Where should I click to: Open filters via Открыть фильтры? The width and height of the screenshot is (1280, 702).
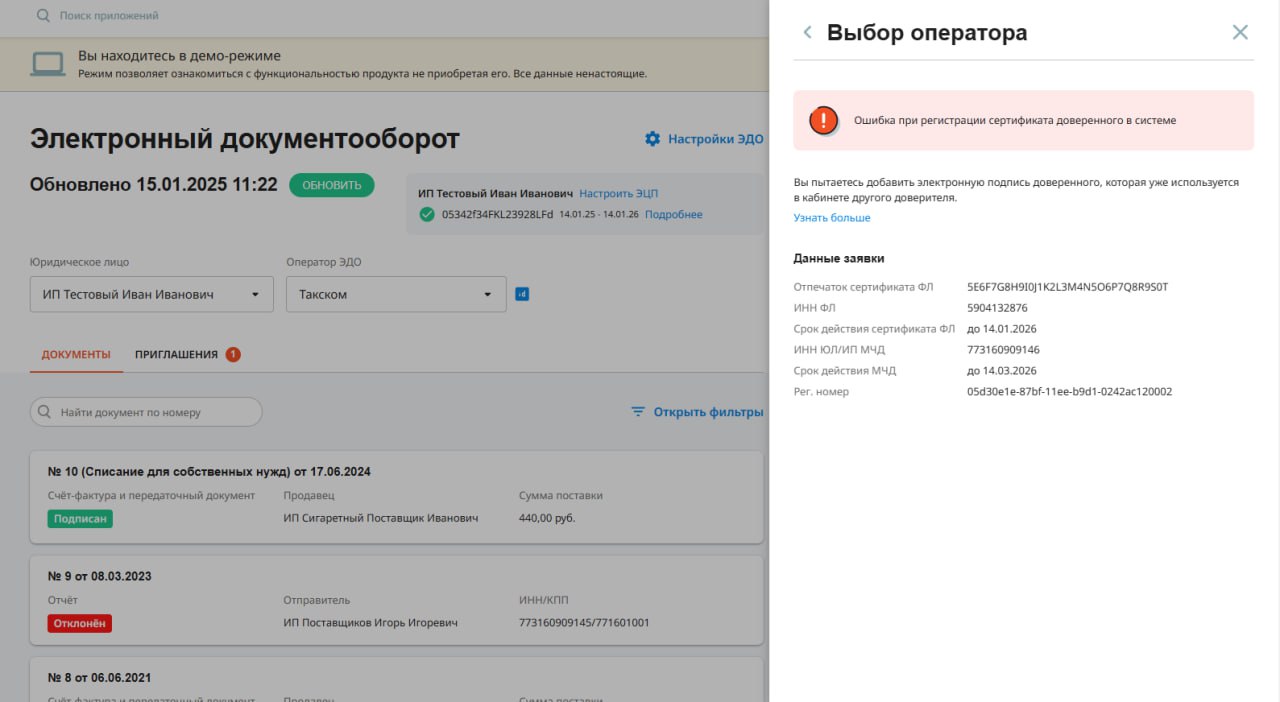[708, 412]
